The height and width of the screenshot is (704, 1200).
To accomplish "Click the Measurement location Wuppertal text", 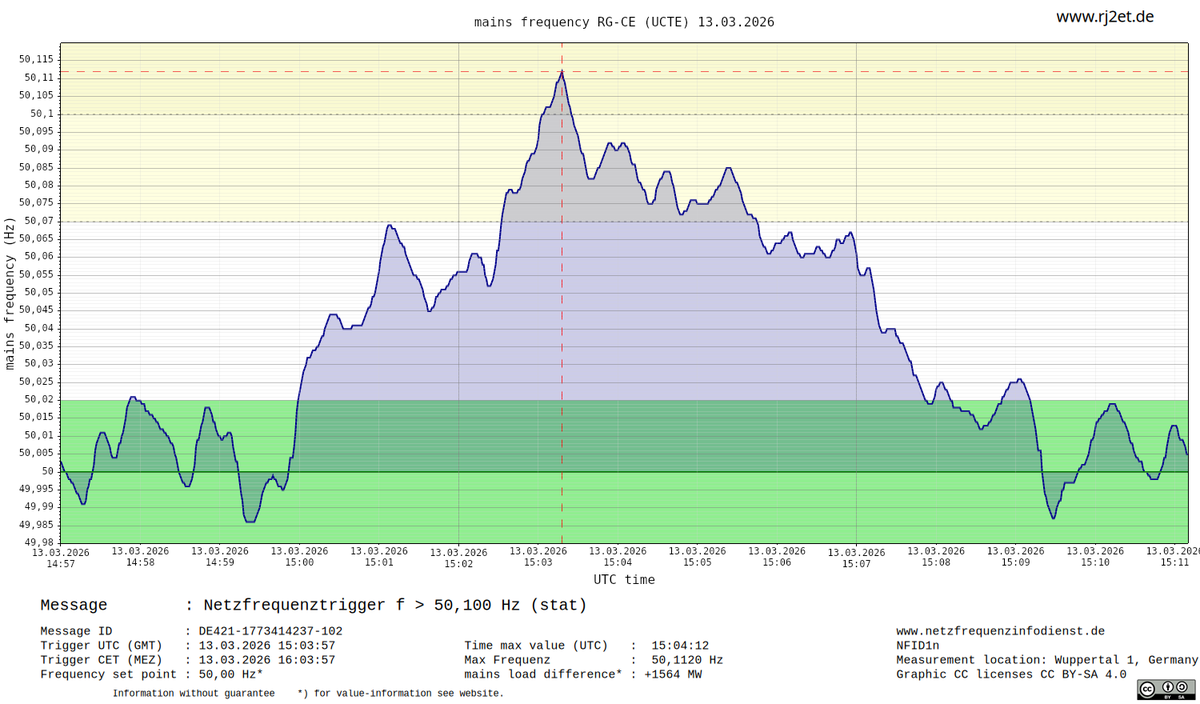I will 1047,660.
